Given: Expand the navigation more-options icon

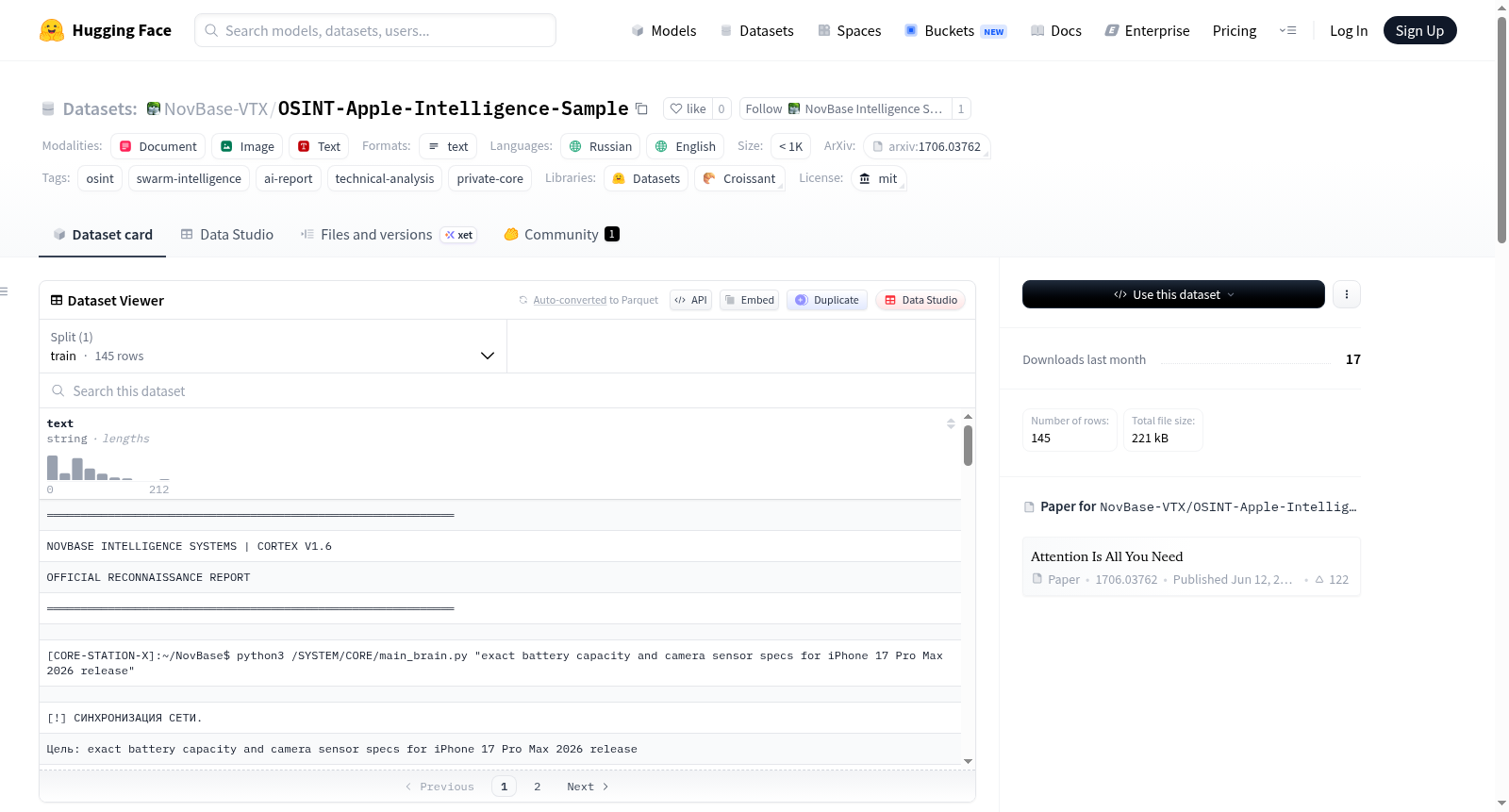Looking at the screenshot, I should 1287,30.
